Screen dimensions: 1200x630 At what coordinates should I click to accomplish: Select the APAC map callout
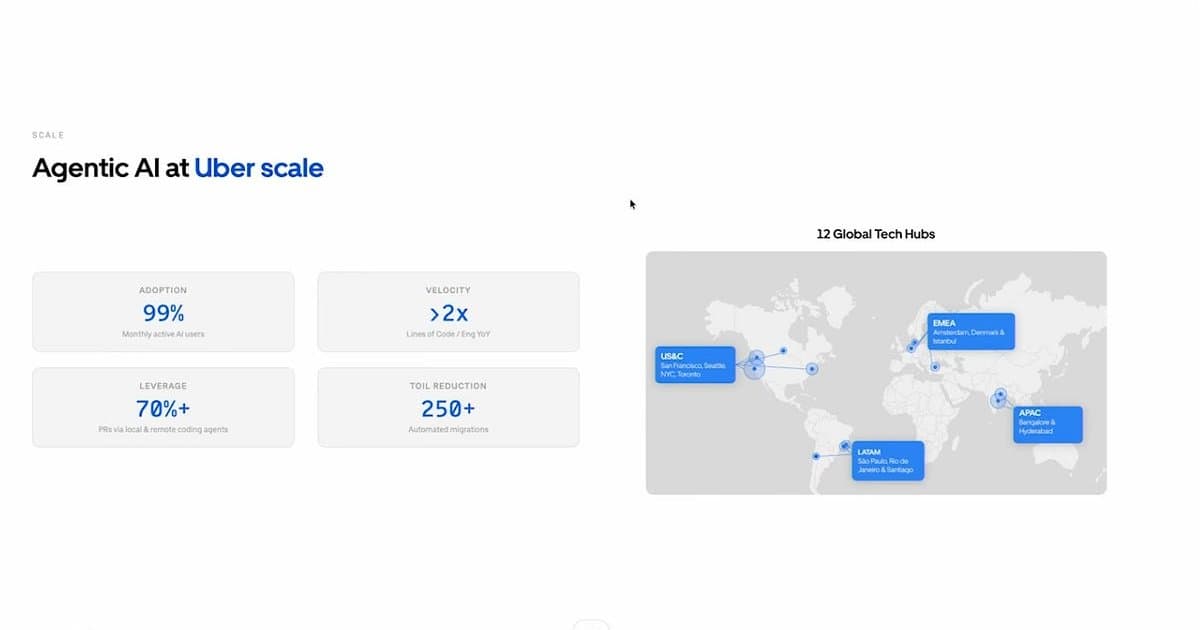coord(1048,424)
